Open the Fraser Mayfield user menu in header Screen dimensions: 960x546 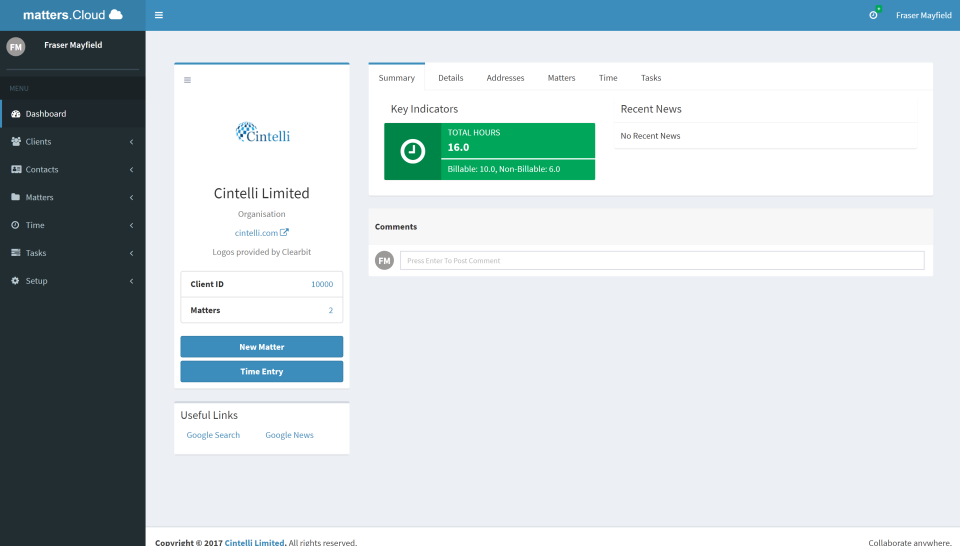pyautogui.click(x=923, y=15)
